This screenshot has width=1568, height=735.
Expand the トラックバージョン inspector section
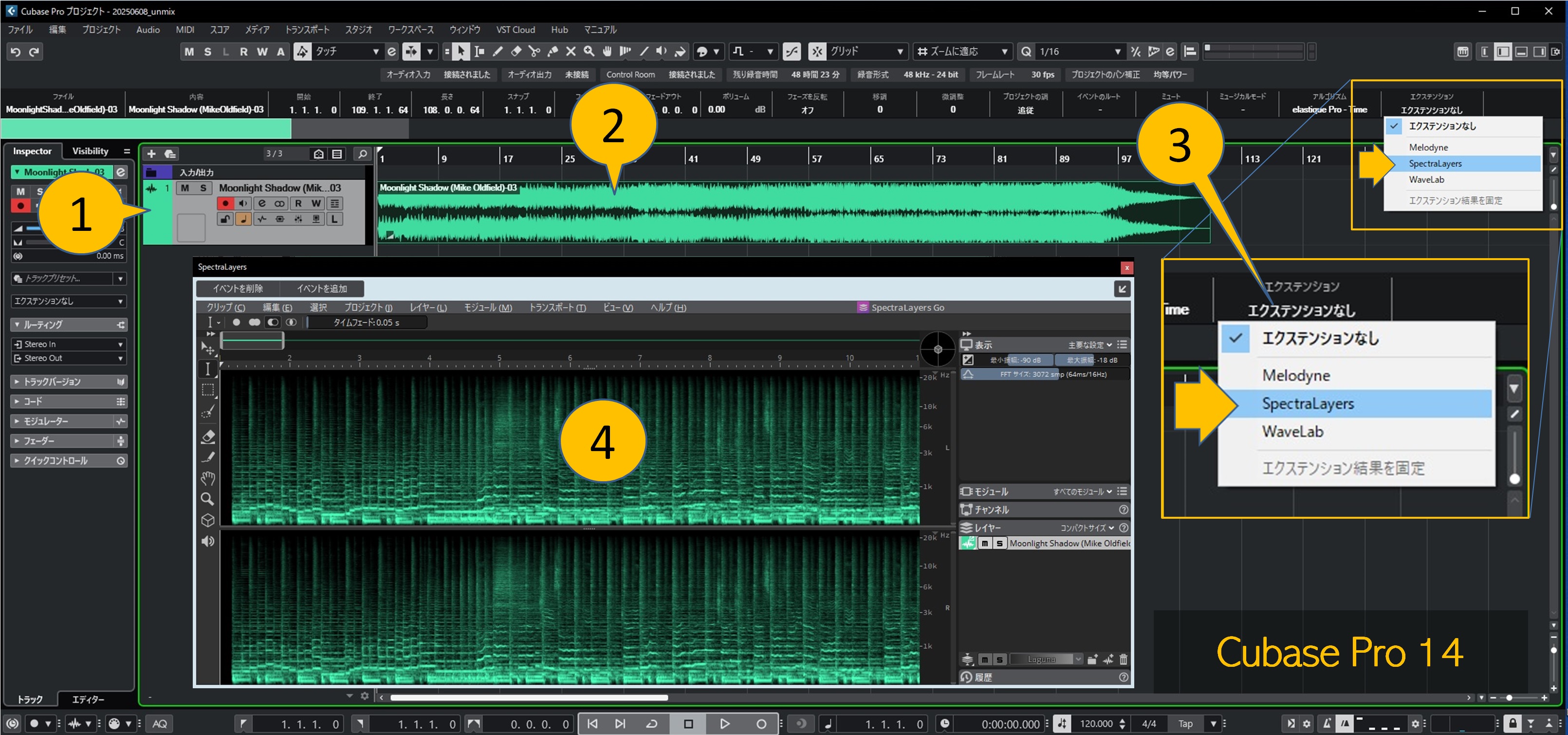tap(69, 382)
